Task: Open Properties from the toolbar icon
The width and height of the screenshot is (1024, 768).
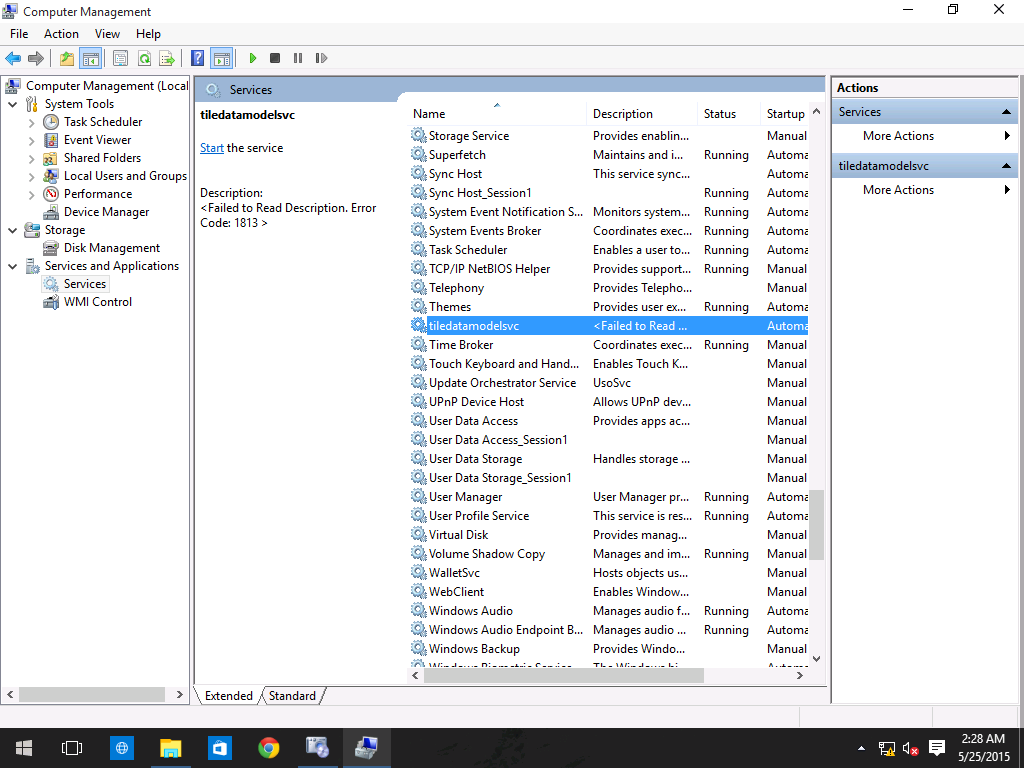Action: 120,58
